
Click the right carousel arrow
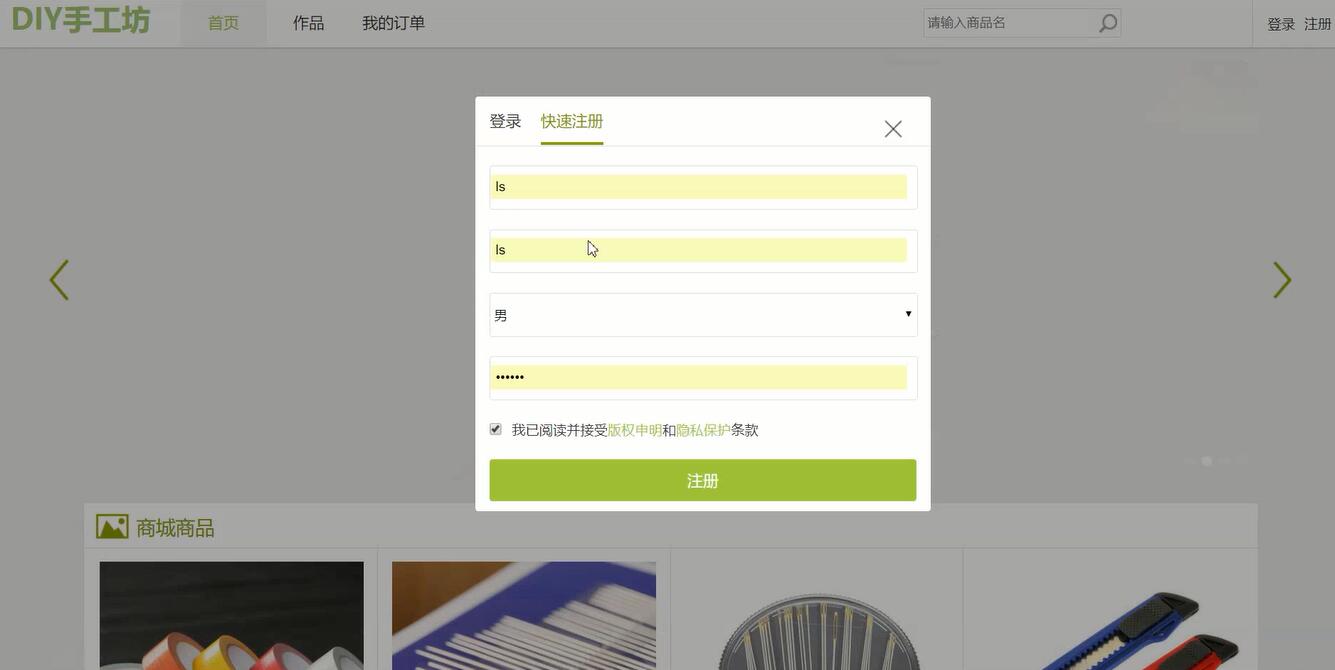(1281, 279)
